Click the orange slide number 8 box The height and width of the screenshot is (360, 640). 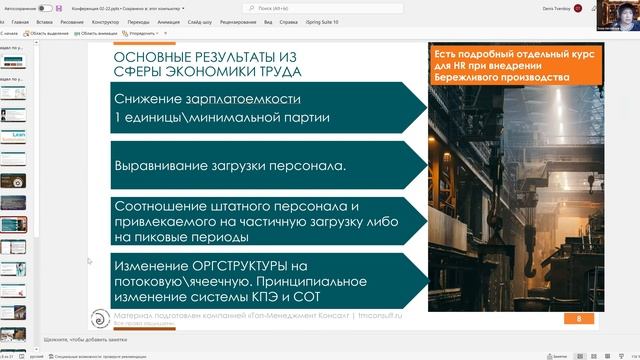click(579, 319)
